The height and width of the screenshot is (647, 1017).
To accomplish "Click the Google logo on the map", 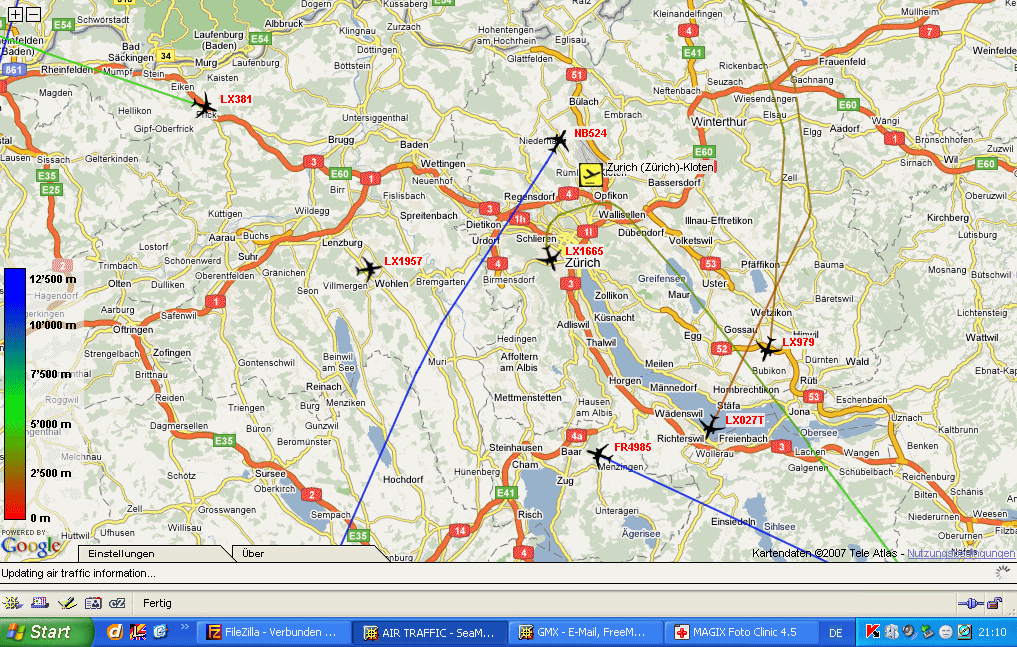I will click(x=30, y=546).
